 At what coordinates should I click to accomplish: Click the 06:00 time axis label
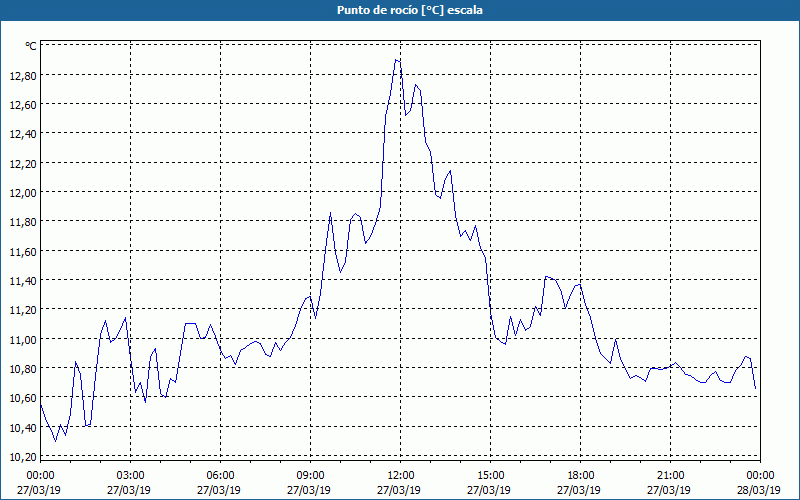[220, 476]
